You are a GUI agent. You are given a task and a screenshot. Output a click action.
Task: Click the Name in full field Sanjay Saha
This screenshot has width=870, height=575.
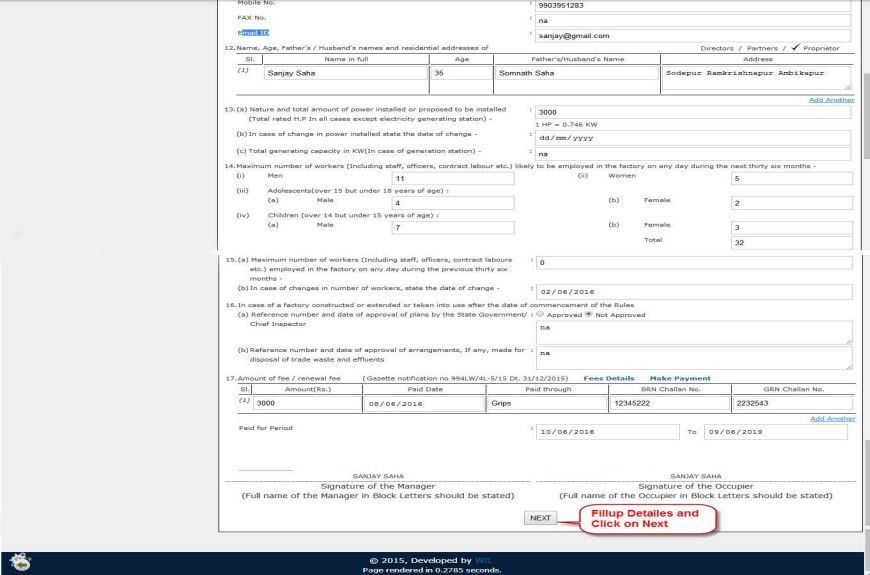pyautogui.click(x=346, y=73)
